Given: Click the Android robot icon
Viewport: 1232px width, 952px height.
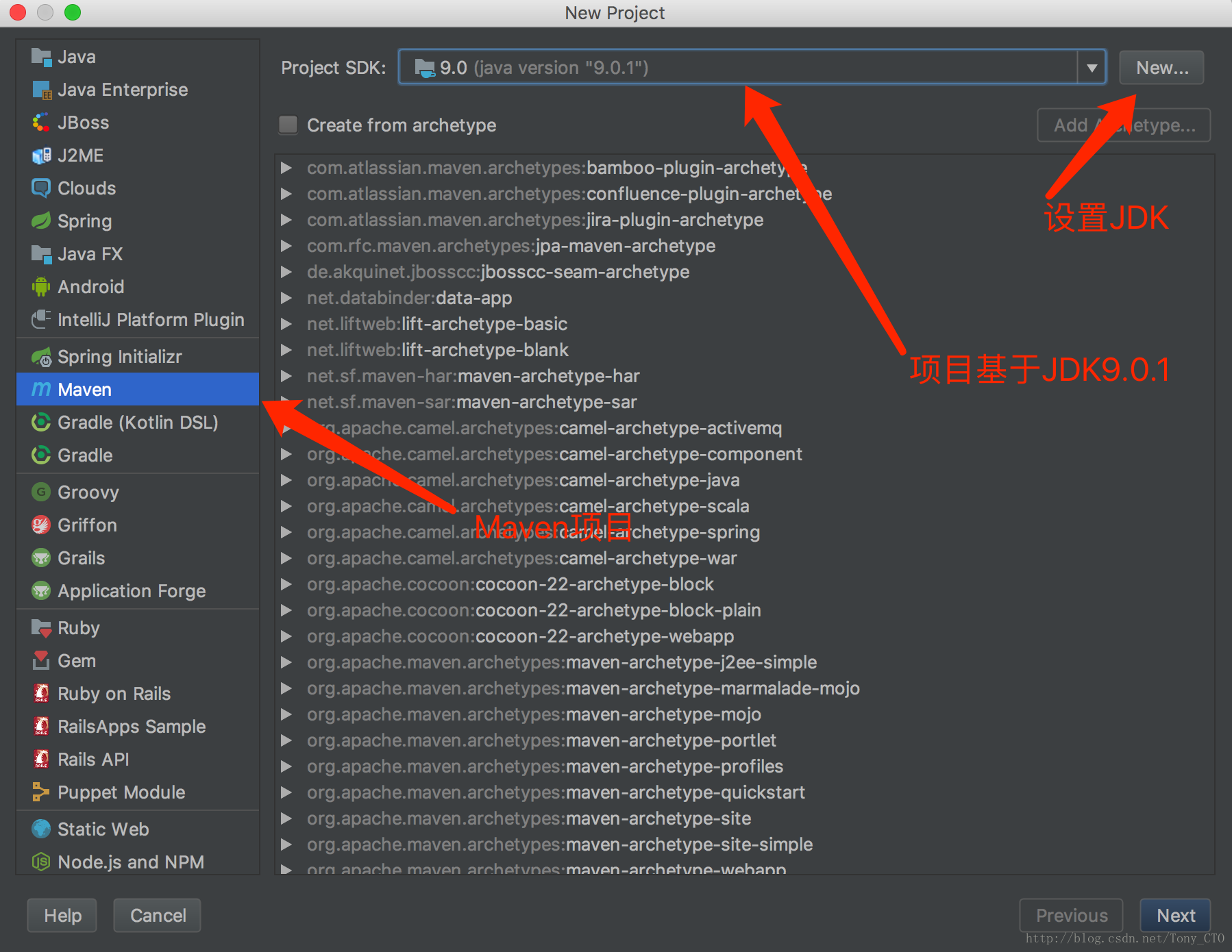Looking at the screenshot, I should [41, 287].
